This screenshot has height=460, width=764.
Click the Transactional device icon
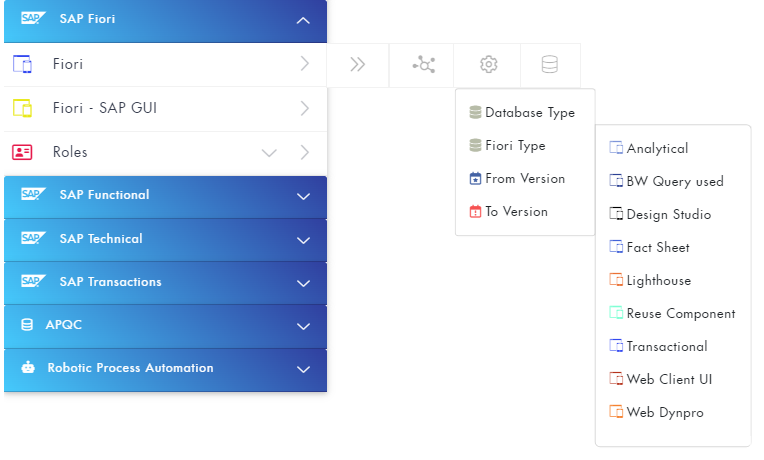click(x=616, y=346)
